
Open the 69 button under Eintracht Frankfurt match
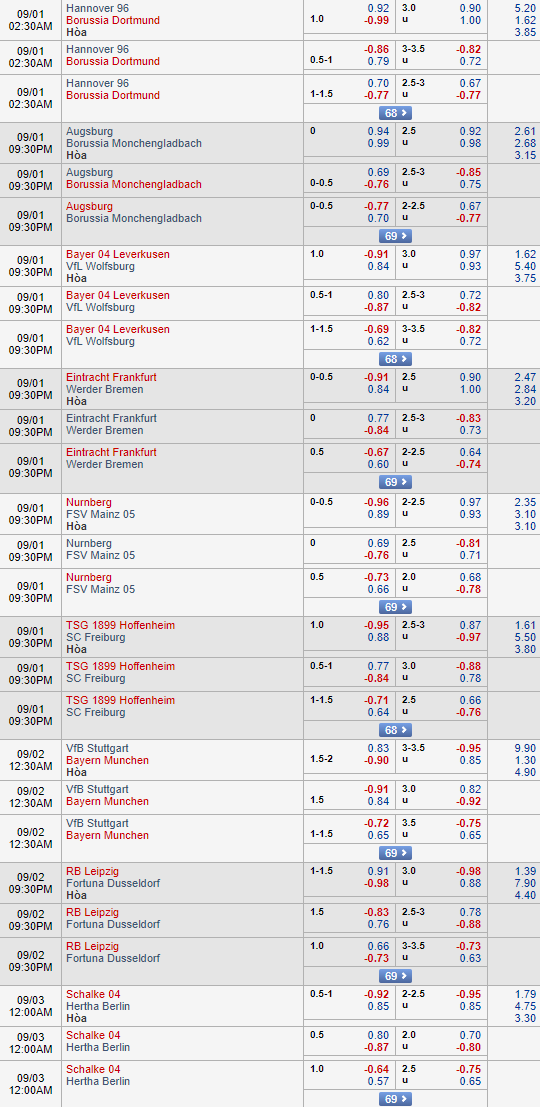click(395, 482)
